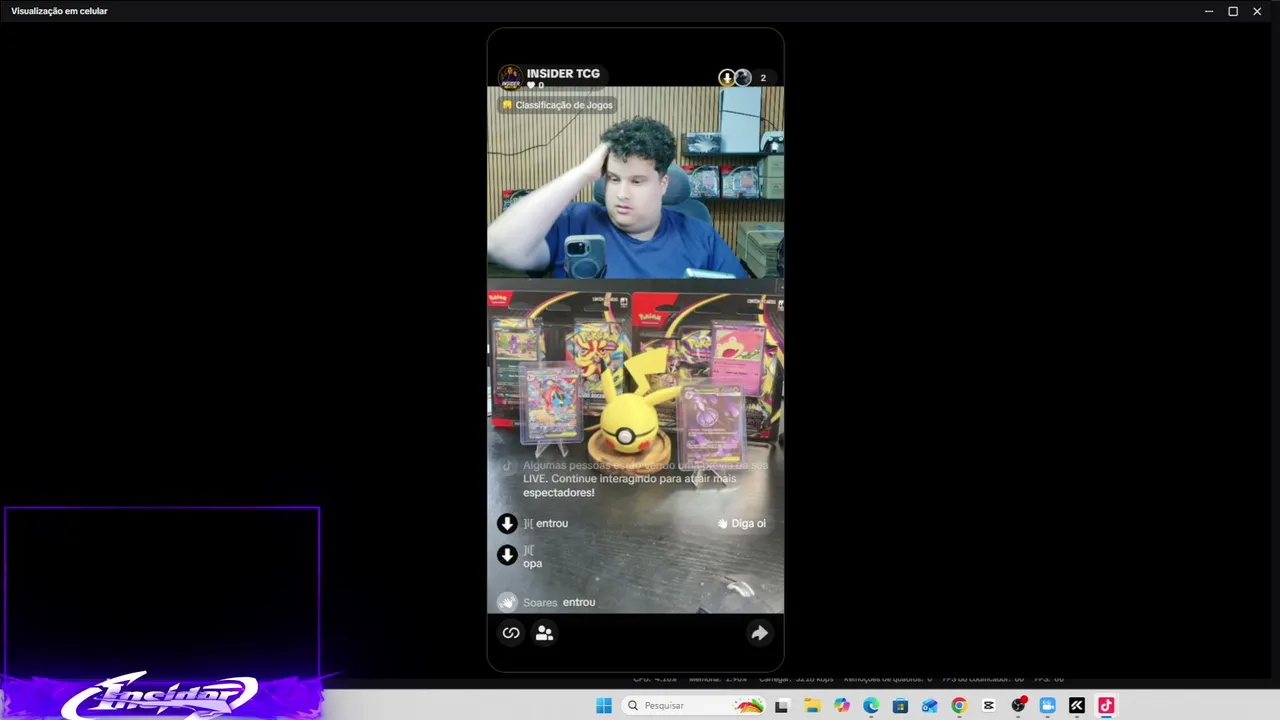This screenshot has width=1280, height=720.
Task: Open OBS Studio from the taskbar
Action: pyautogui.click(x=1018, y=705)
